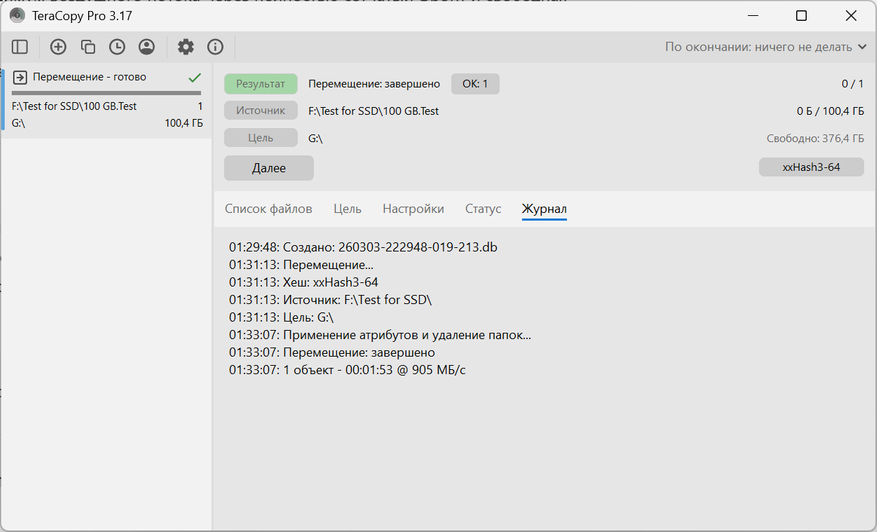Image resolution: width=877 pixels, height=532 pixels.
Task: Click the sidebar 100,4 ГБ size value
Action: [x=183, y=123]
